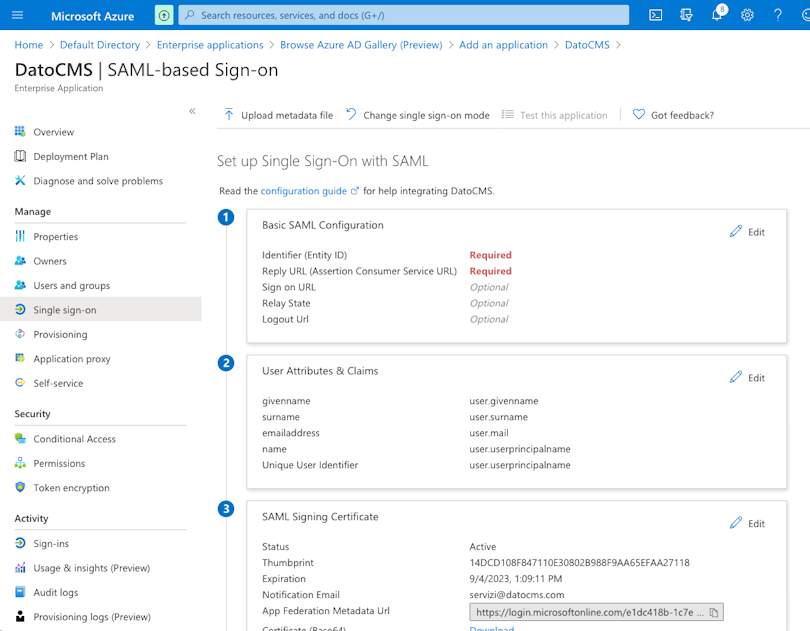Open notifications bell icon
810x631 pixels.
click(718, 14)
